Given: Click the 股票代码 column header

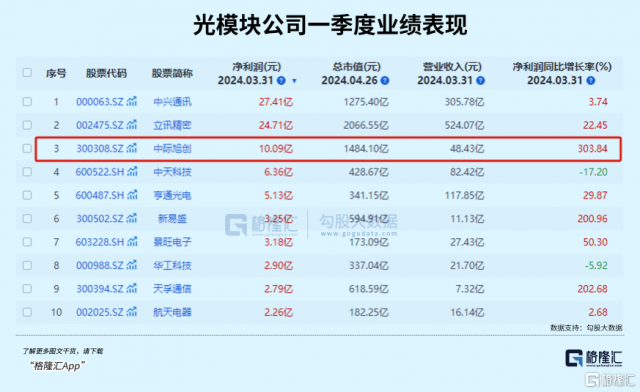Looking at the screenshot, I should (106, 73).
